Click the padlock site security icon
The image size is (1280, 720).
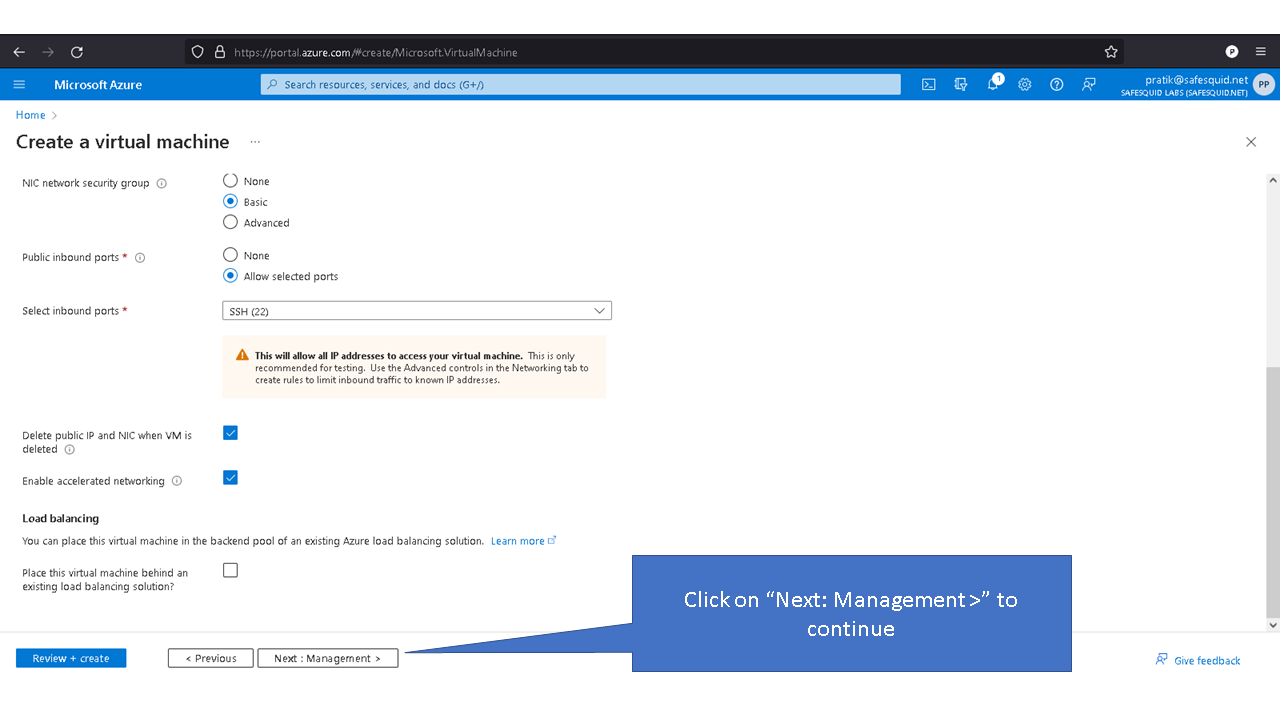pos(220,52)
